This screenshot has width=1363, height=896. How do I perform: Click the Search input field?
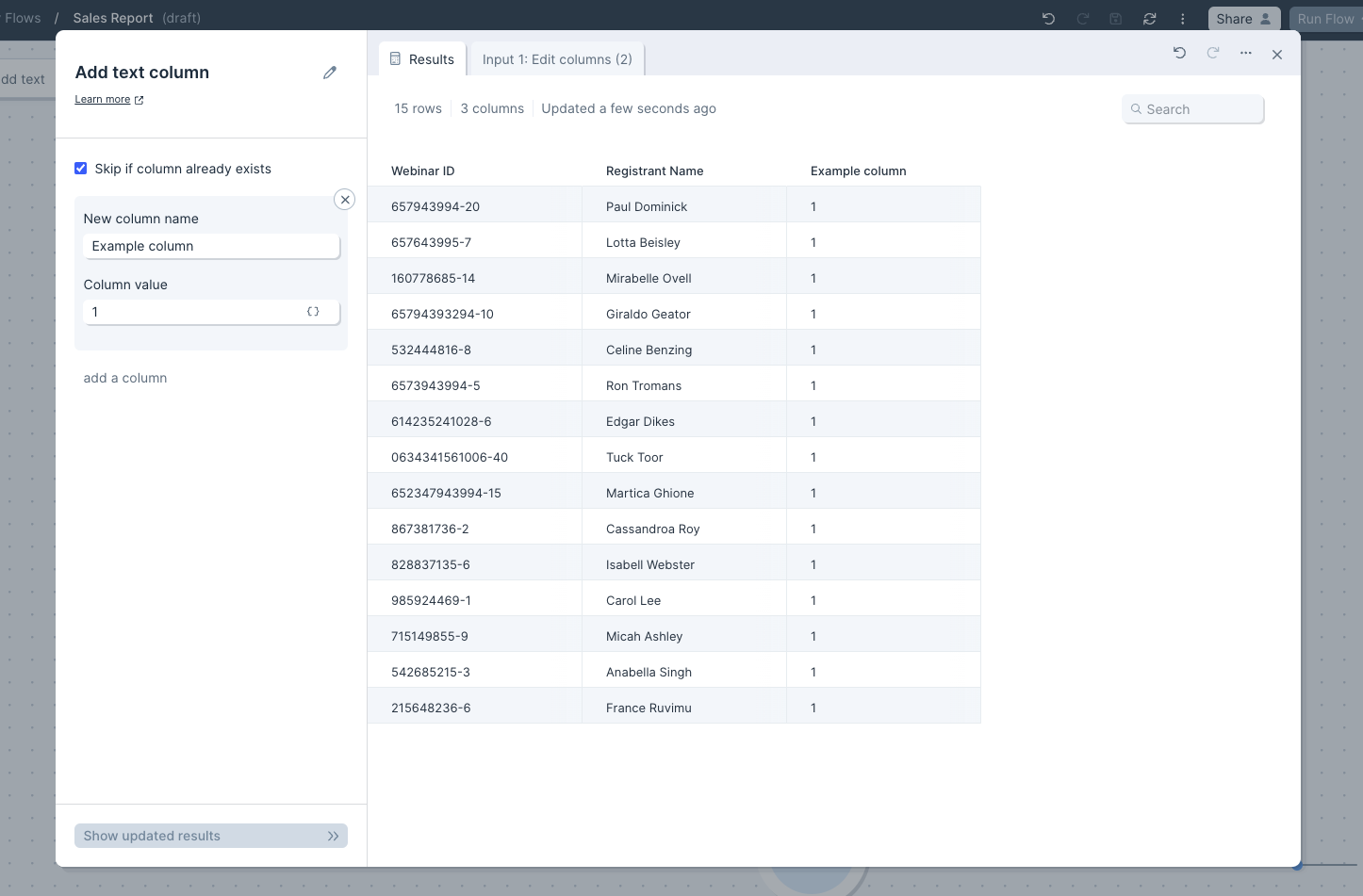[x=1193, y=109]
